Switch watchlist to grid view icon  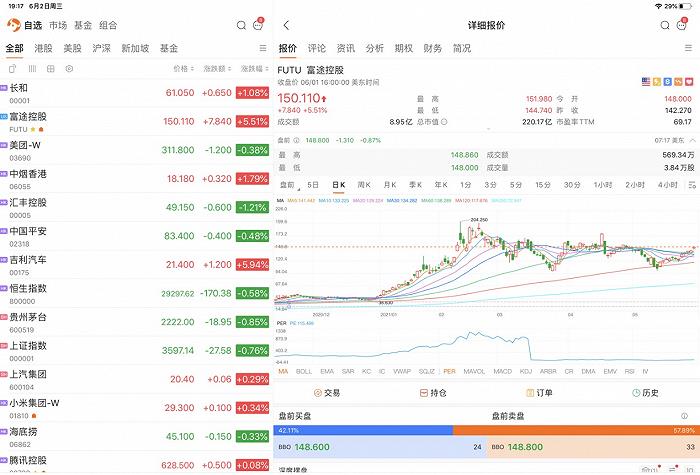(x=51, y=69)
